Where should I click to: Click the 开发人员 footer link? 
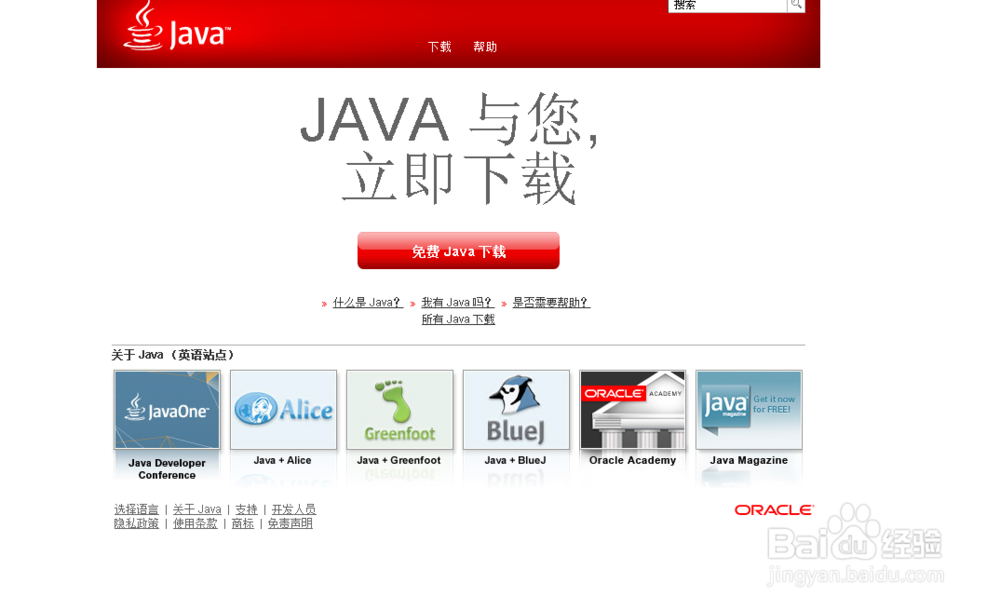pyautogui.click(x=294, y=509)
